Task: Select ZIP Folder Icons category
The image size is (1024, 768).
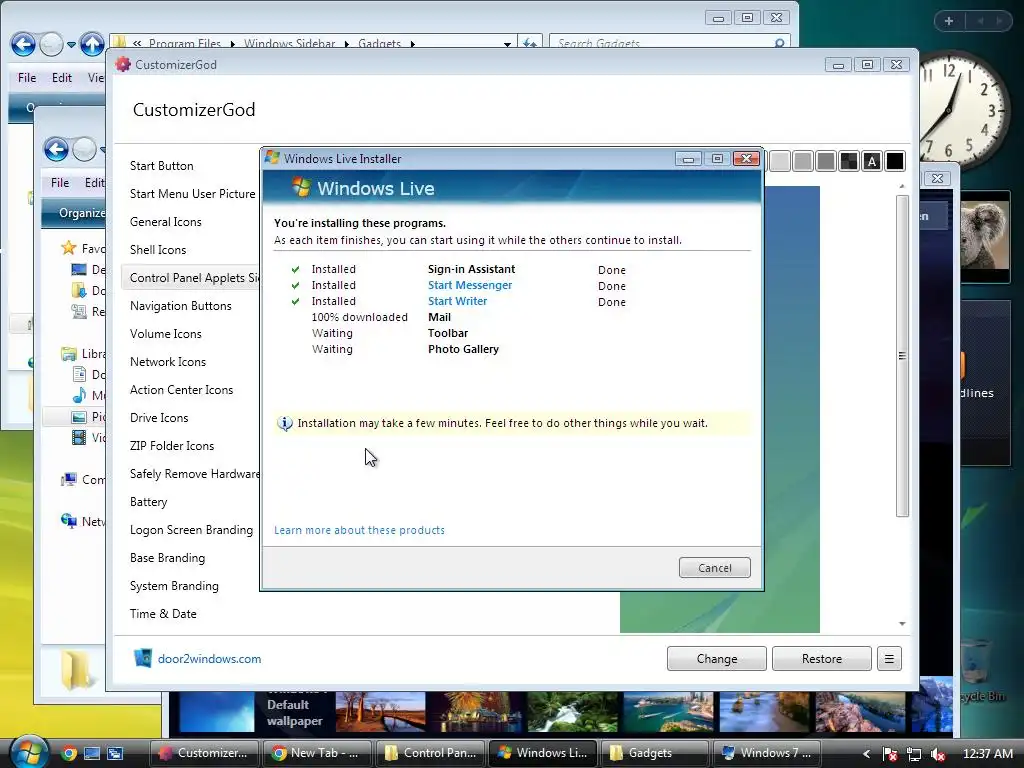Action: coord(172,446)
